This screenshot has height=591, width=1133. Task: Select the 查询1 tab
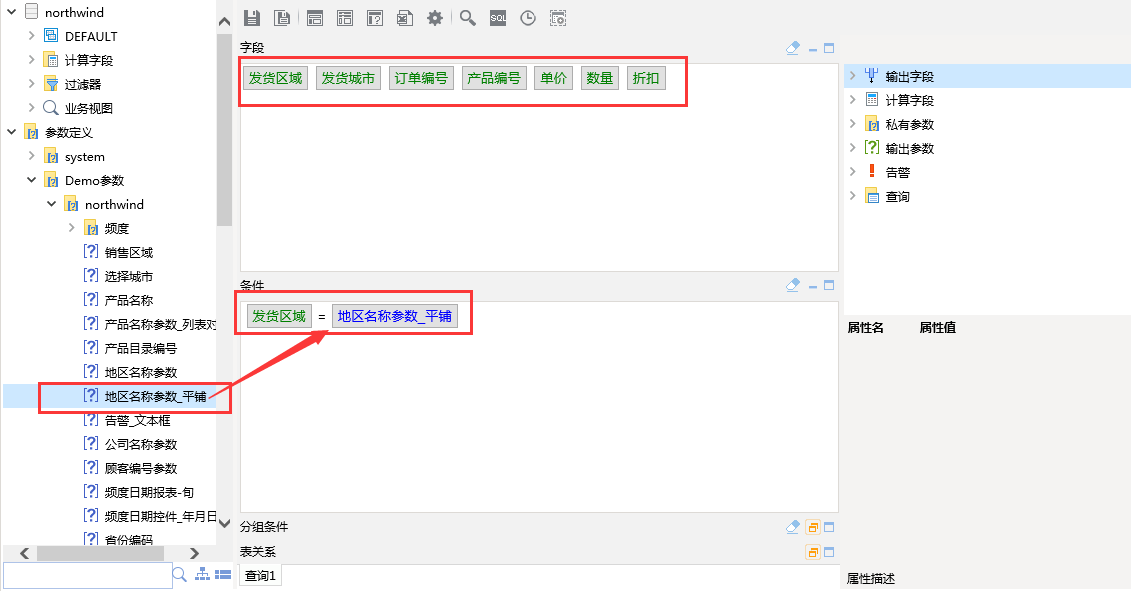tap(260, 576)
